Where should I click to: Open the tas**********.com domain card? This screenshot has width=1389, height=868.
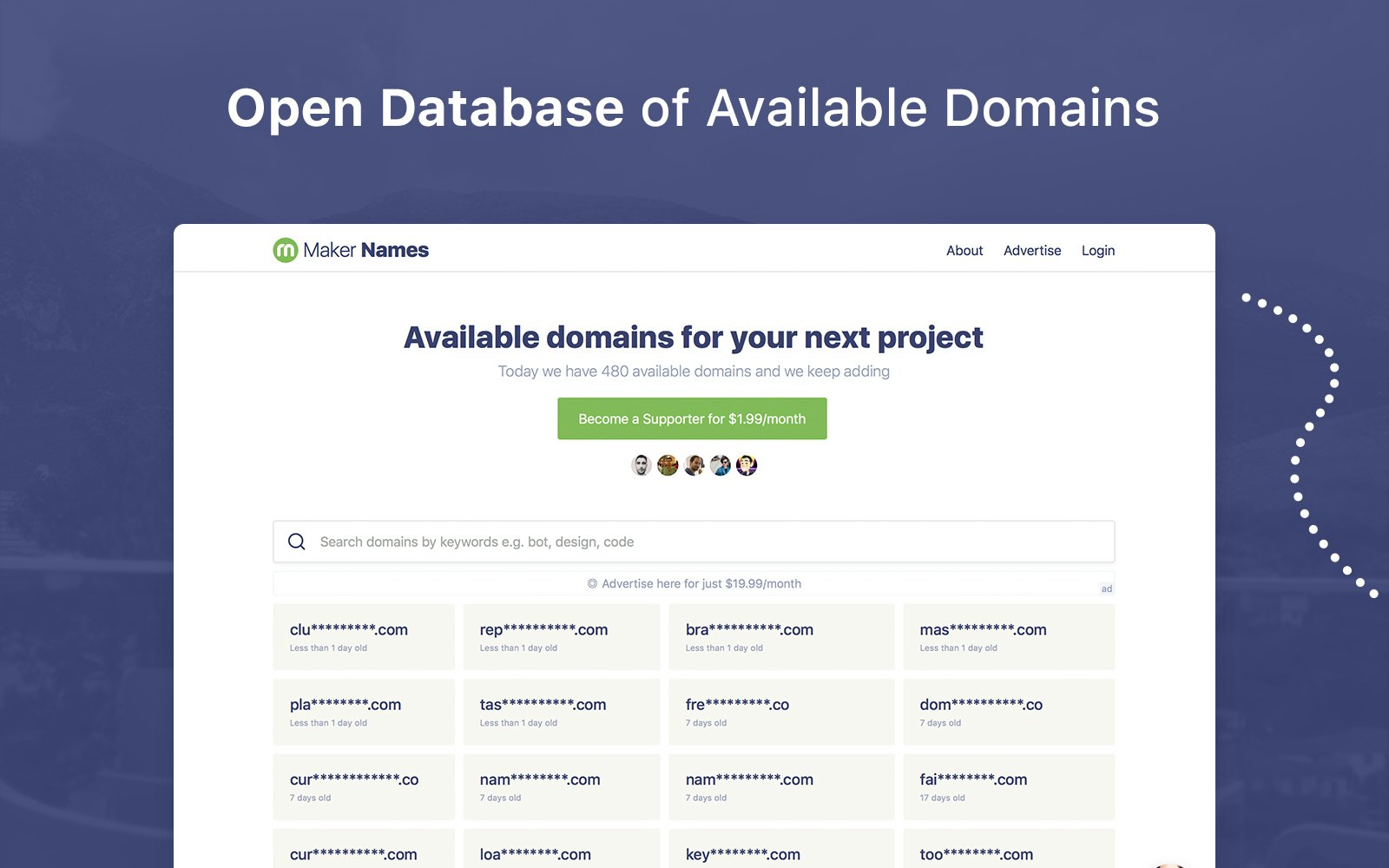[562, 712]
